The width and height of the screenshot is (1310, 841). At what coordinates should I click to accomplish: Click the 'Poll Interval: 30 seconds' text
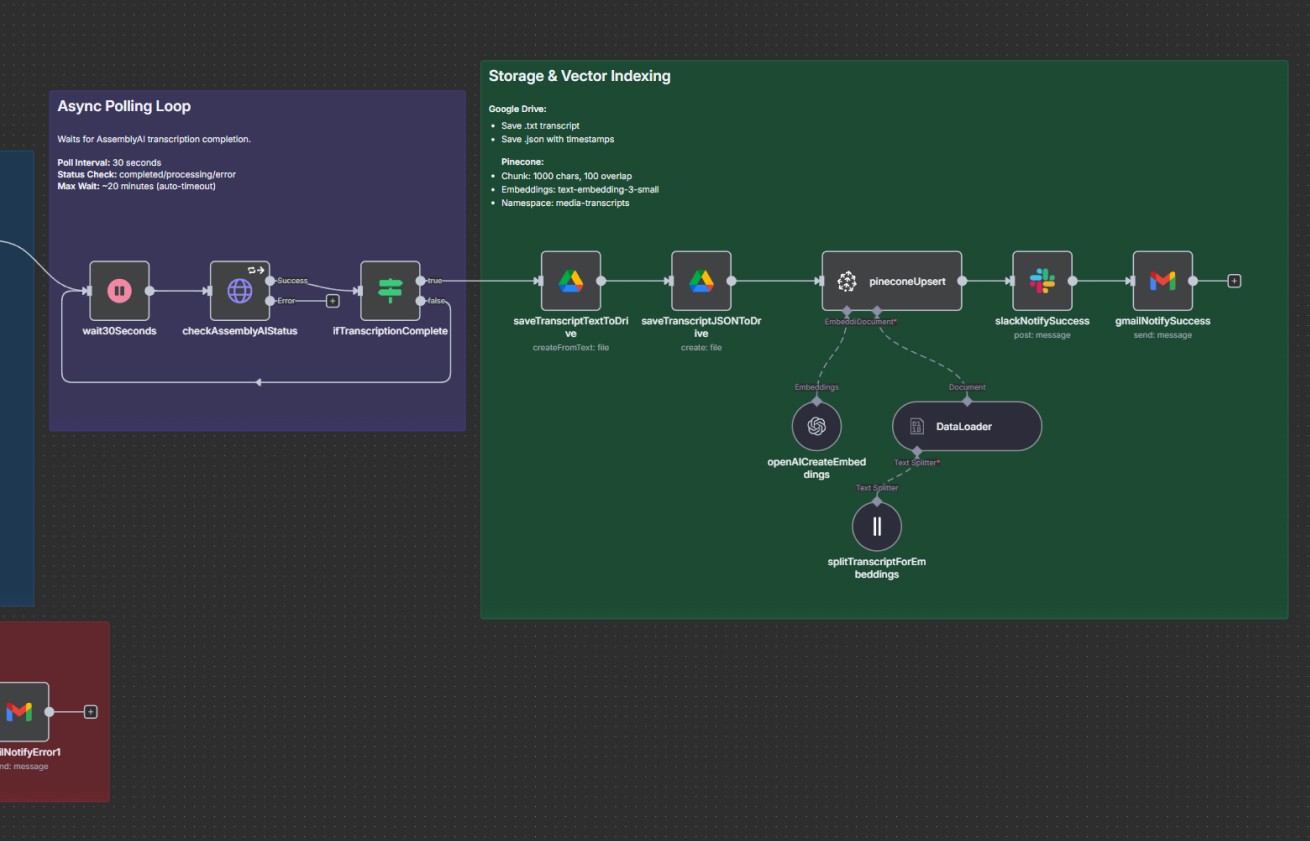tap(109, 162)
